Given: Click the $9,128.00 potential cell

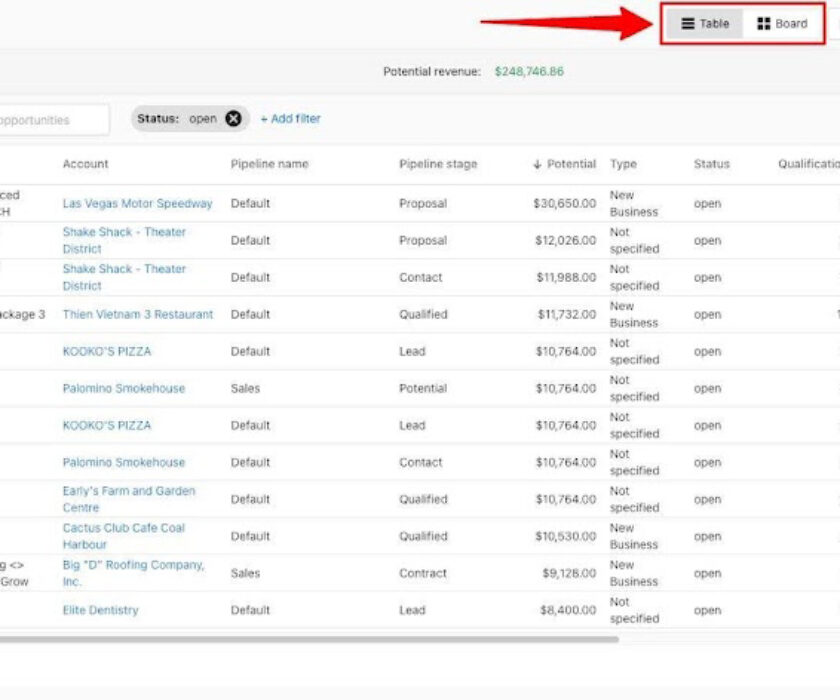Looking at the screenshot, I should pos(569,573).
